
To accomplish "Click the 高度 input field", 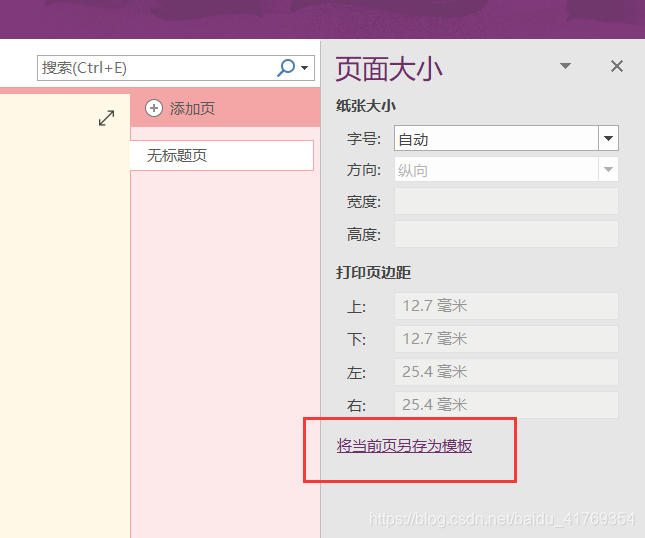I will (506, 234).
